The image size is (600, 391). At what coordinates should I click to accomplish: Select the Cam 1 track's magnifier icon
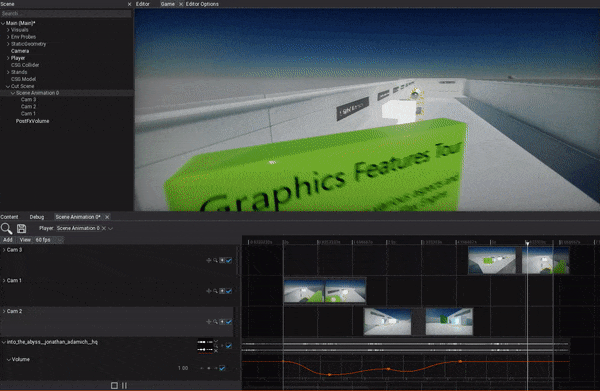pos(215,291)
